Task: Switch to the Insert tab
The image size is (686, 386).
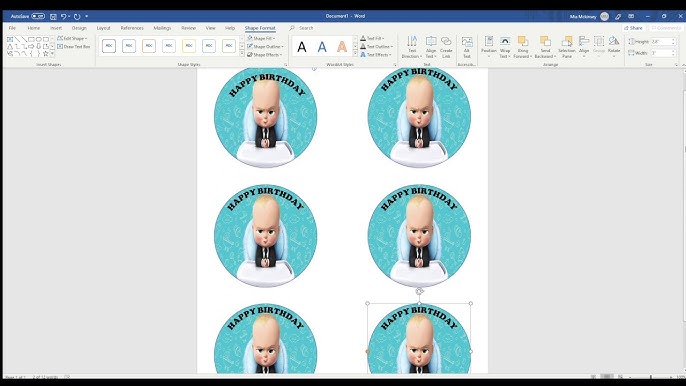Action: coord(56,28)
